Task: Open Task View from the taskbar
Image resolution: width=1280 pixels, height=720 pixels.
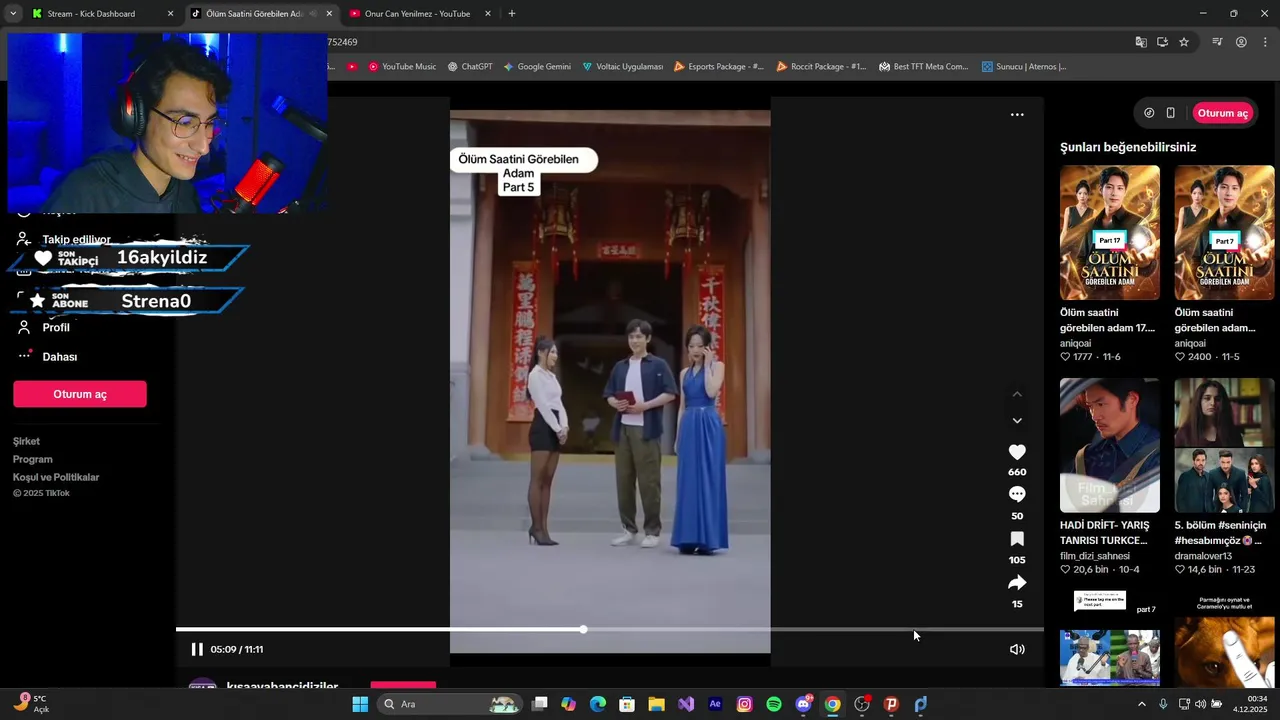Action: [x=540, y=704]
